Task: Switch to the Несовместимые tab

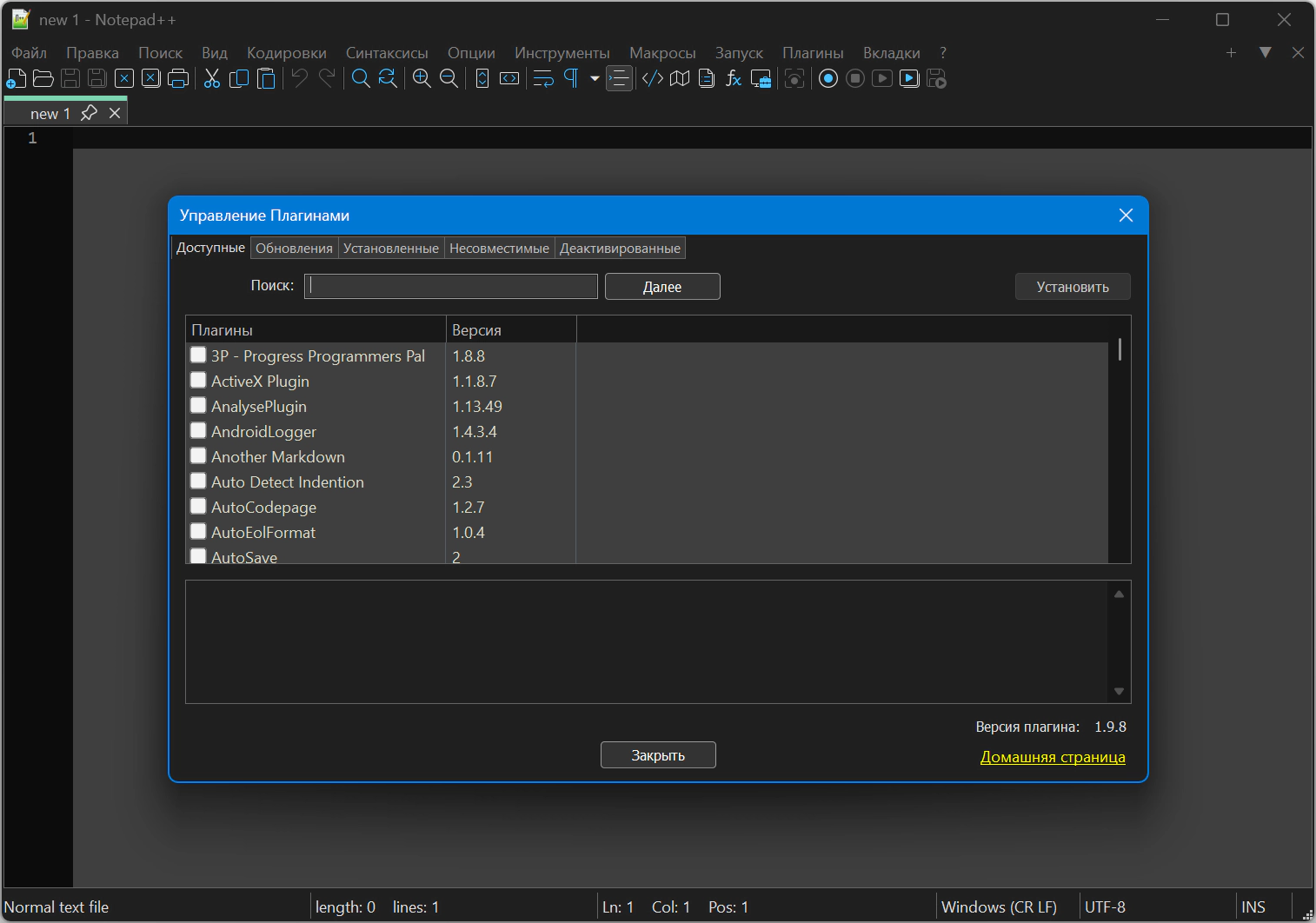Action: pyautogui.click(x=499, y=248)
